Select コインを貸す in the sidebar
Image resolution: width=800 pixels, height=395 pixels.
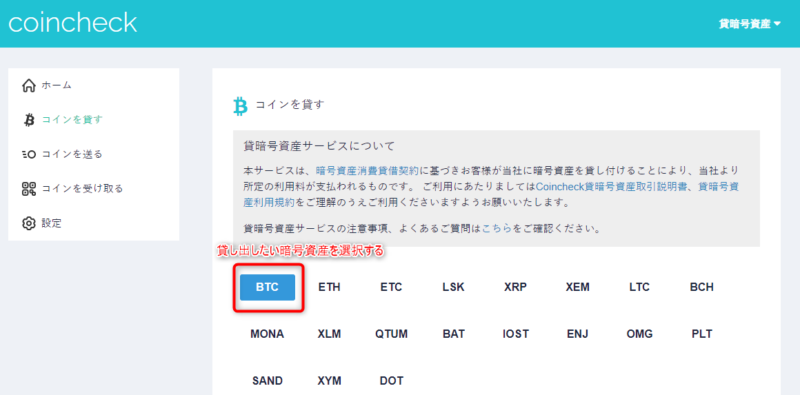(72, 120)
